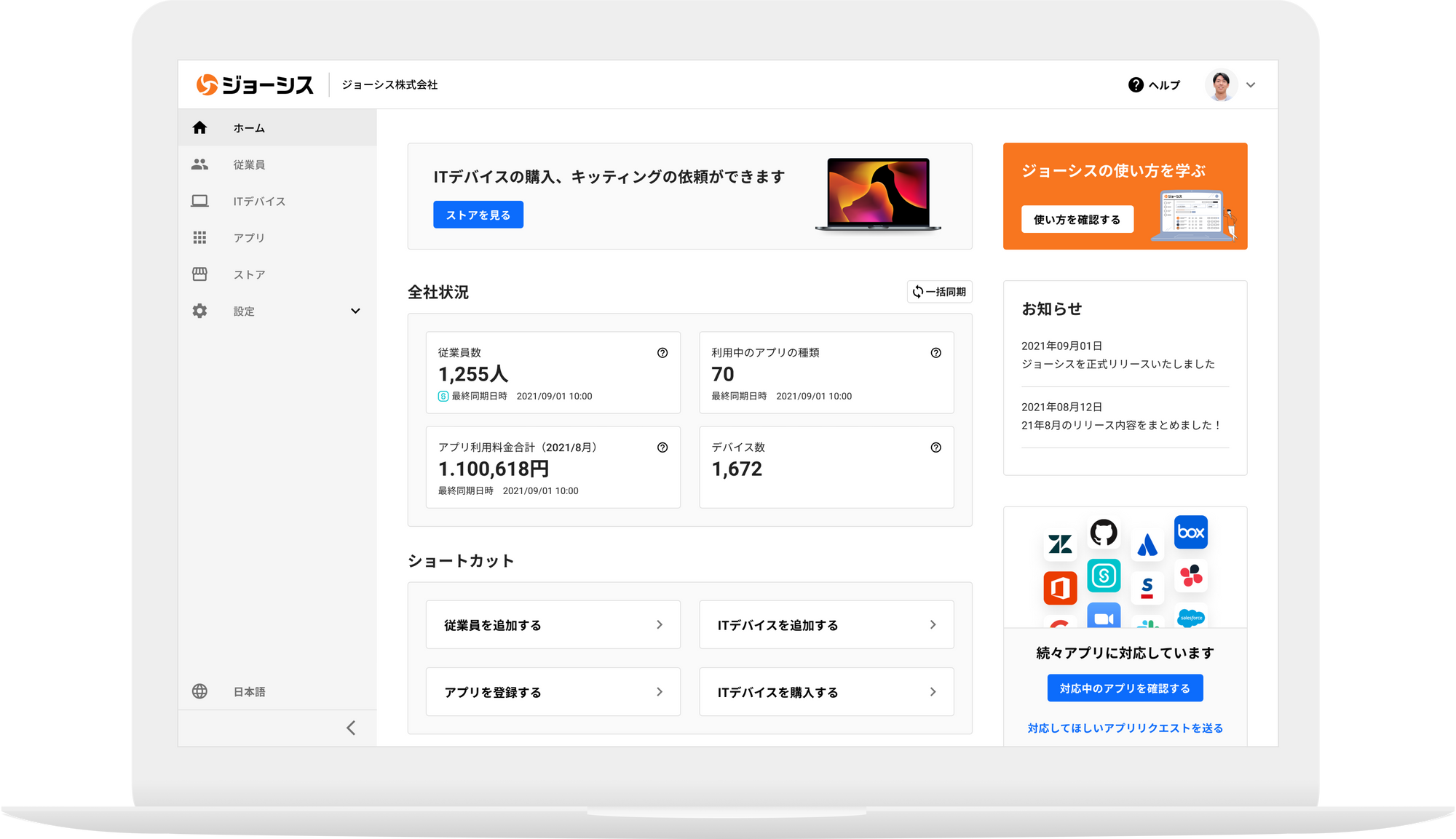Open the ヘルプ menu item
Screen dimensions: 1456x839
click(x=1163, y=85)
